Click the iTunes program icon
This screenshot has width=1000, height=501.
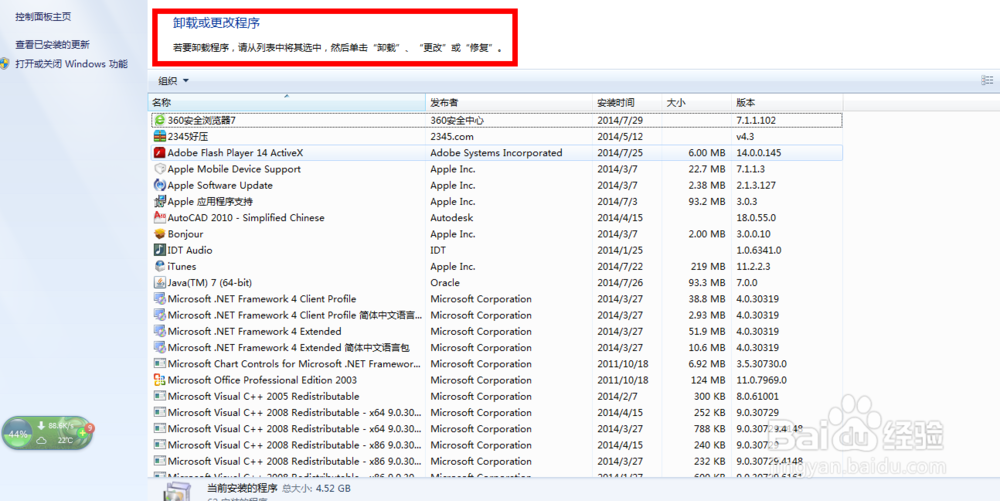click(x=159, y=266)
